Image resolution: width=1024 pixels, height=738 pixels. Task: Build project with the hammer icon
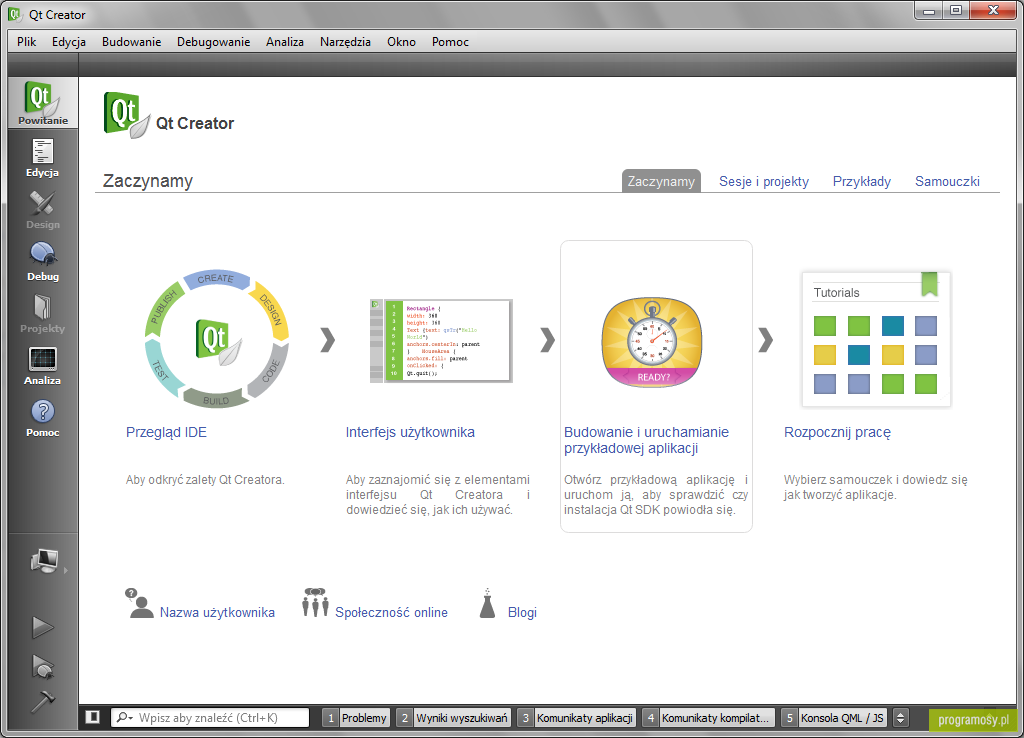click(x=43, y=701)
